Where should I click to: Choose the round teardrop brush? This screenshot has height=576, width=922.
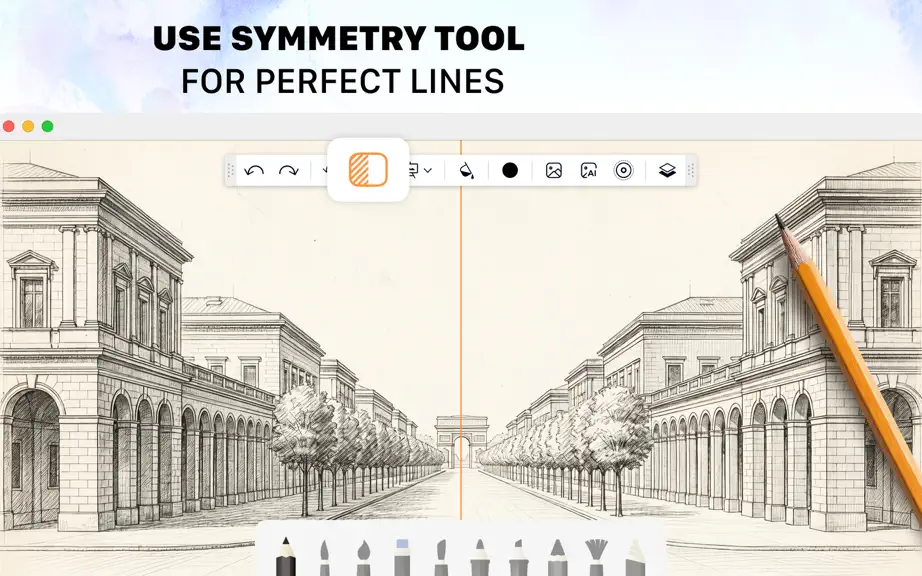point(363,558)
